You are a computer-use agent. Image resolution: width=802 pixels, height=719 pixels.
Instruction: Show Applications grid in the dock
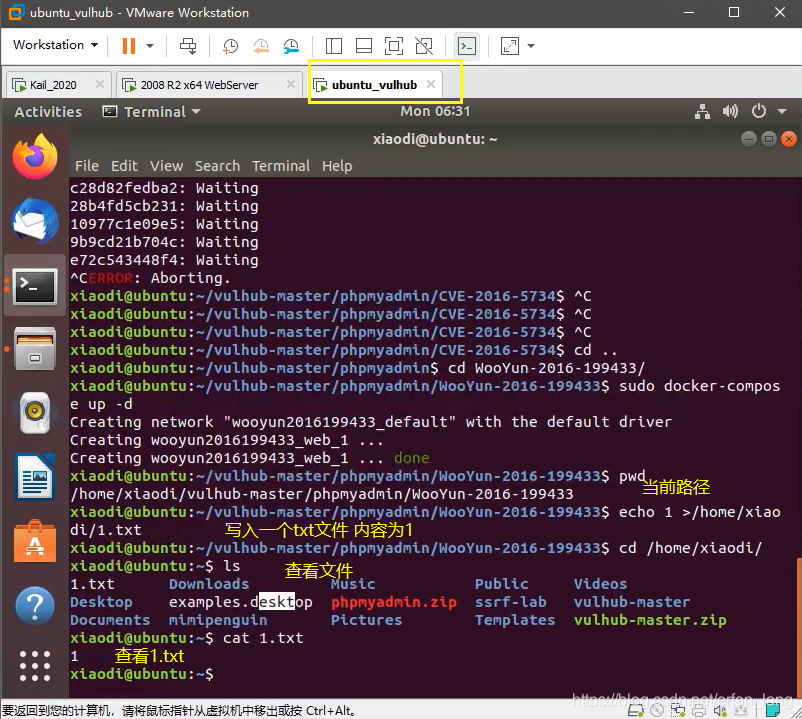35,666
